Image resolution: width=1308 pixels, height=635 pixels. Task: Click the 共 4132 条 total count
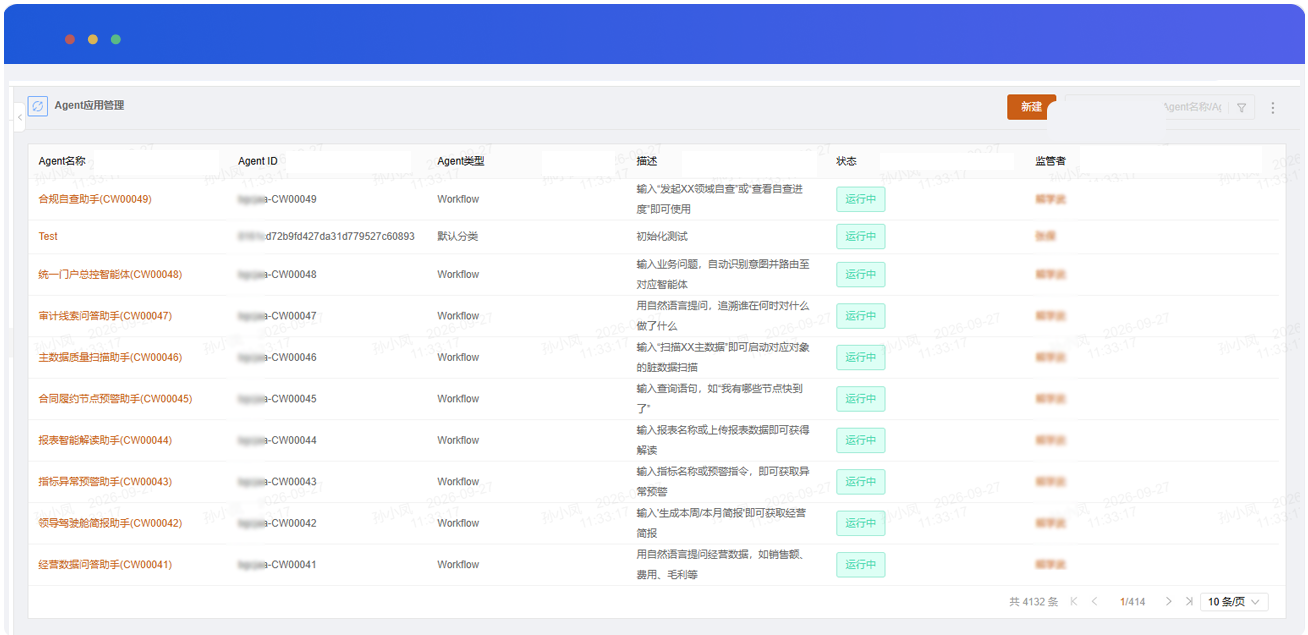pos(1033,602)
